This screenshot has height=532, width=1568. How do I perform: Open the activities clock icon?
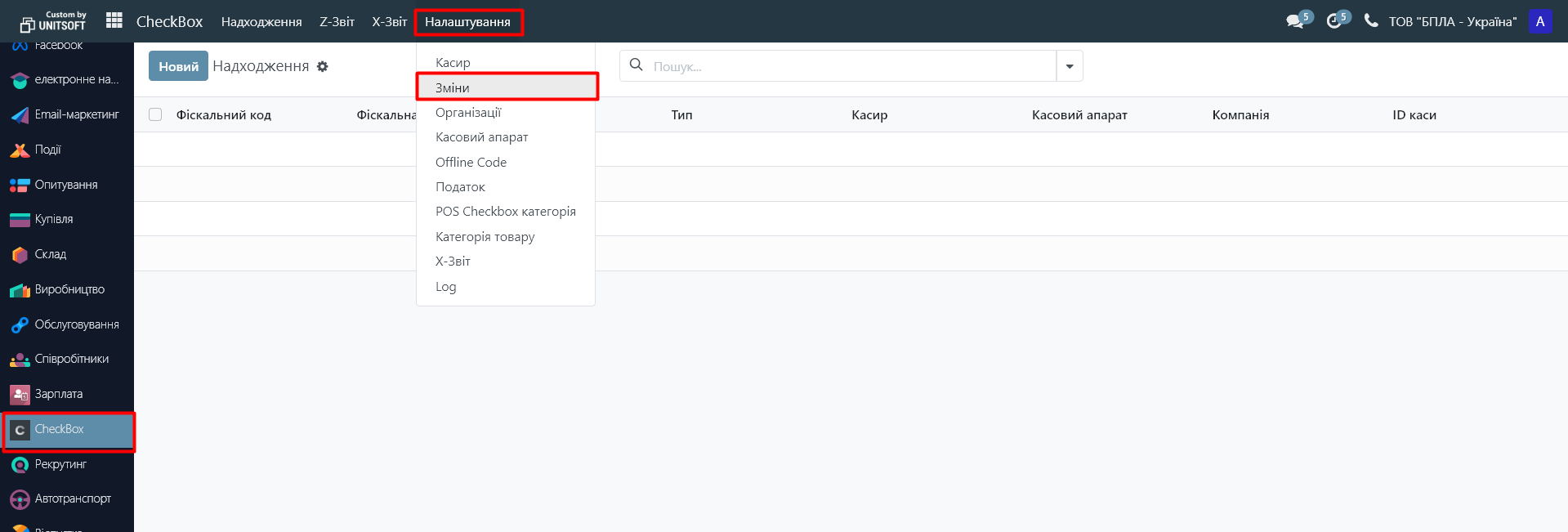[x=1333, y=21]
